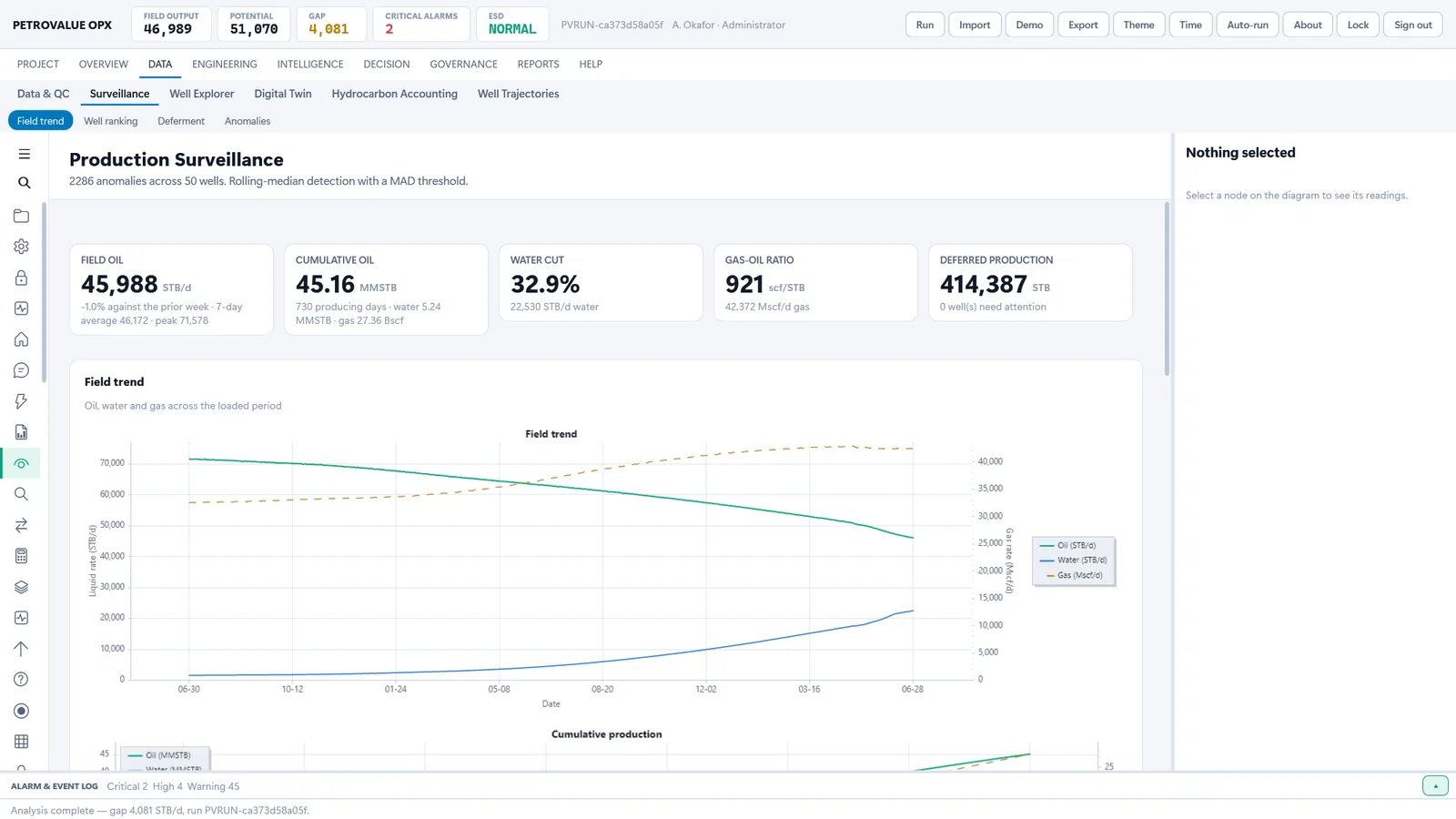The width and height of the screenshot is (1456, 819).
Task: Click the Sign out button
Action: 1413,25
